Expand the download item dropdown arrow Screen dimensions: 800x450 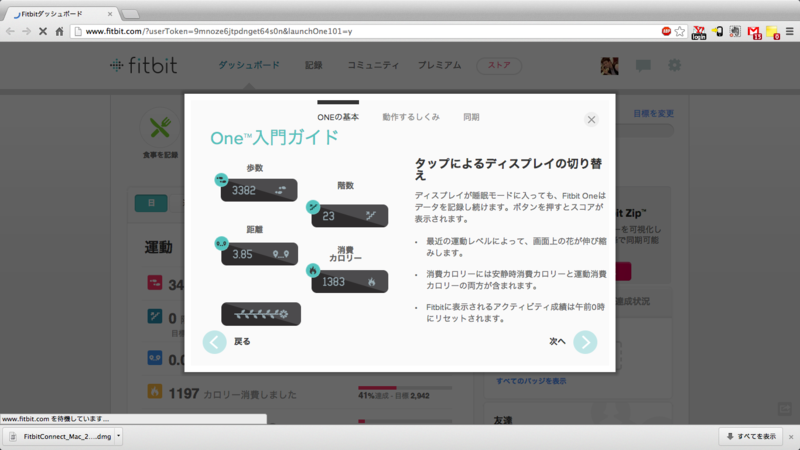pos(118,436)
